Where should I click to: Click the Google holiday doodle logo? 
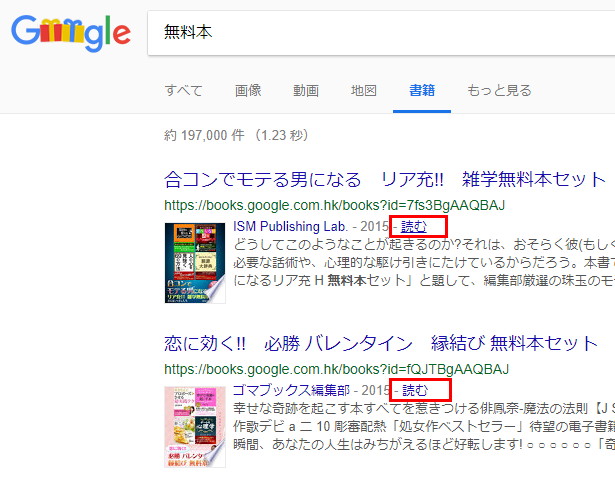pos(71,33)
